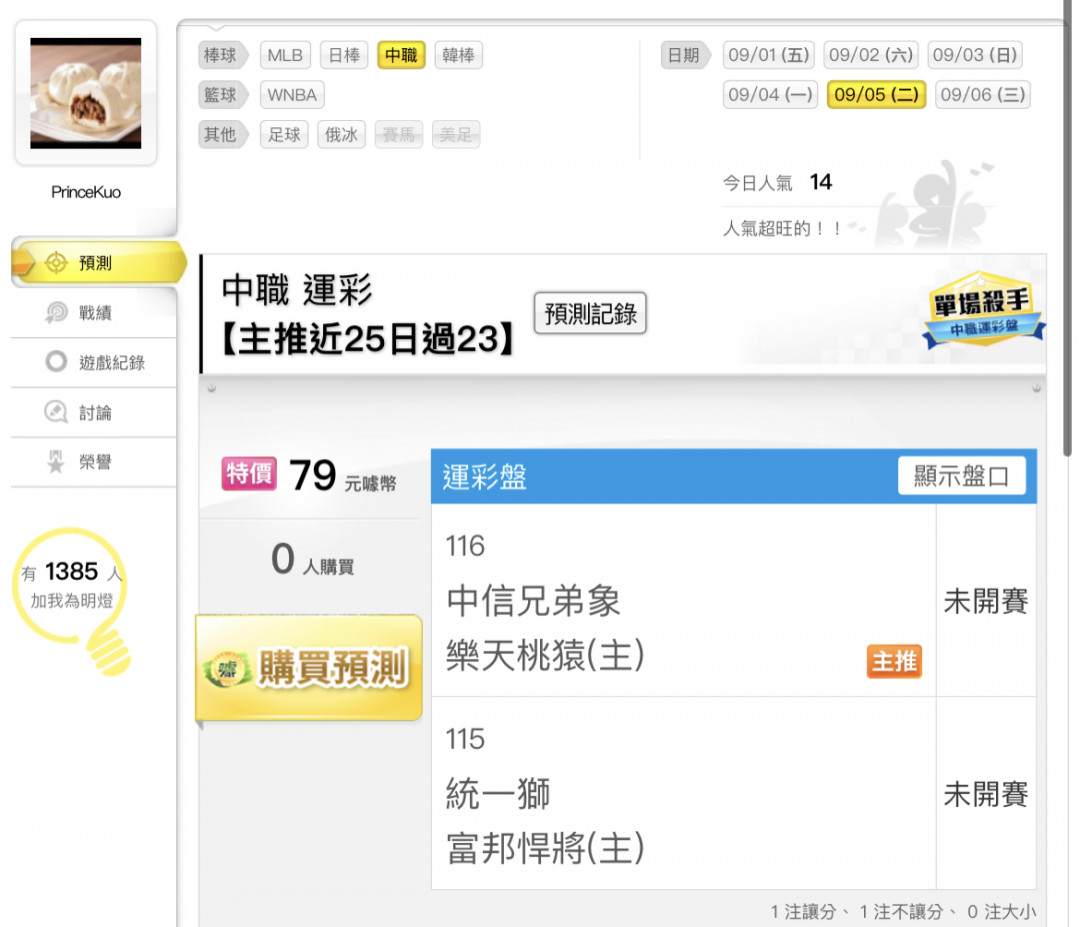Viewport: 1080px width, 927px height.
Task: Click the 遊戲紀錄 circle icon
Action: (x=56, y=362)
